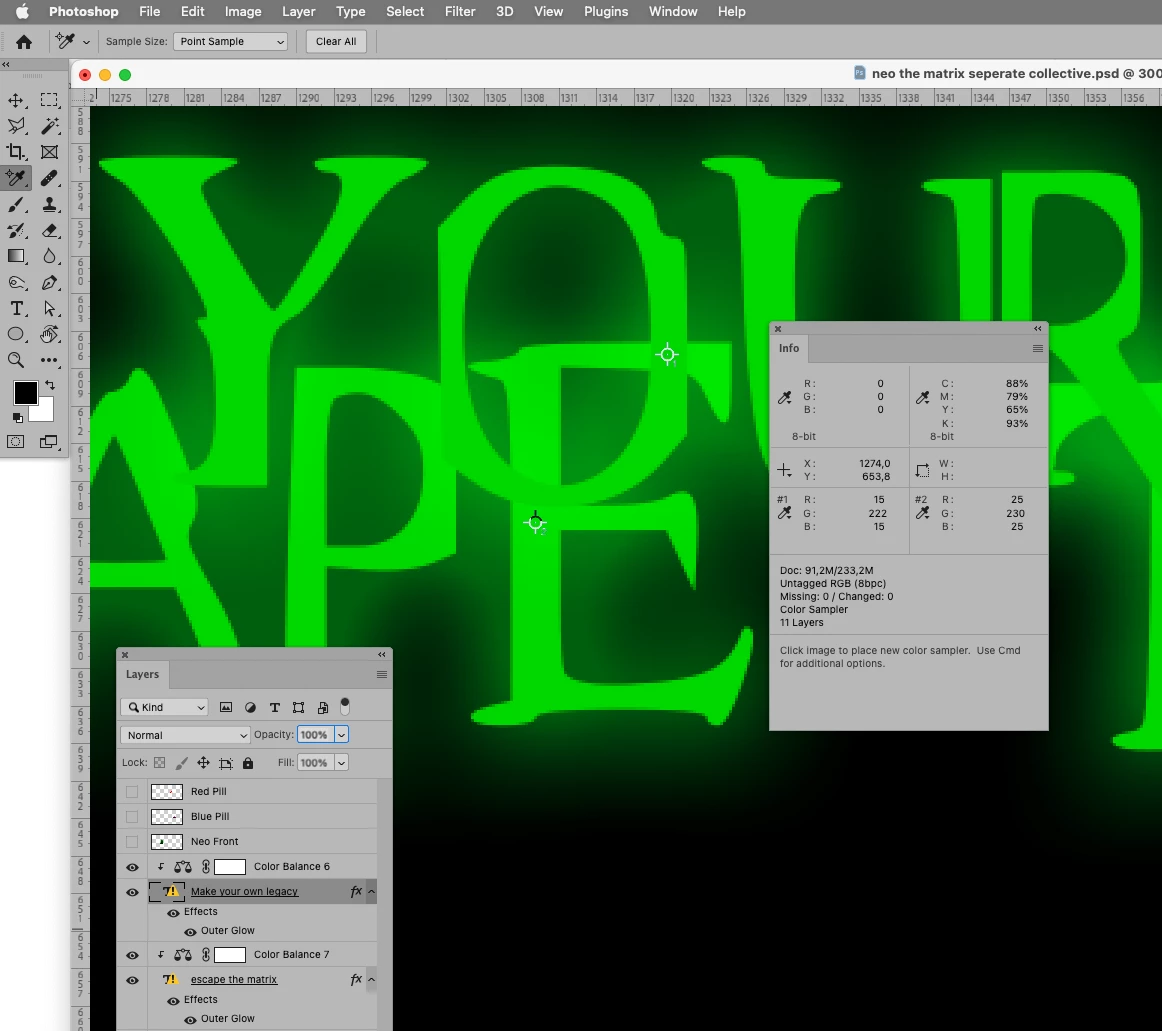Clear all color samplers with Clear All
This screenshot has height=1031, width=1162.
click(336, 42)
